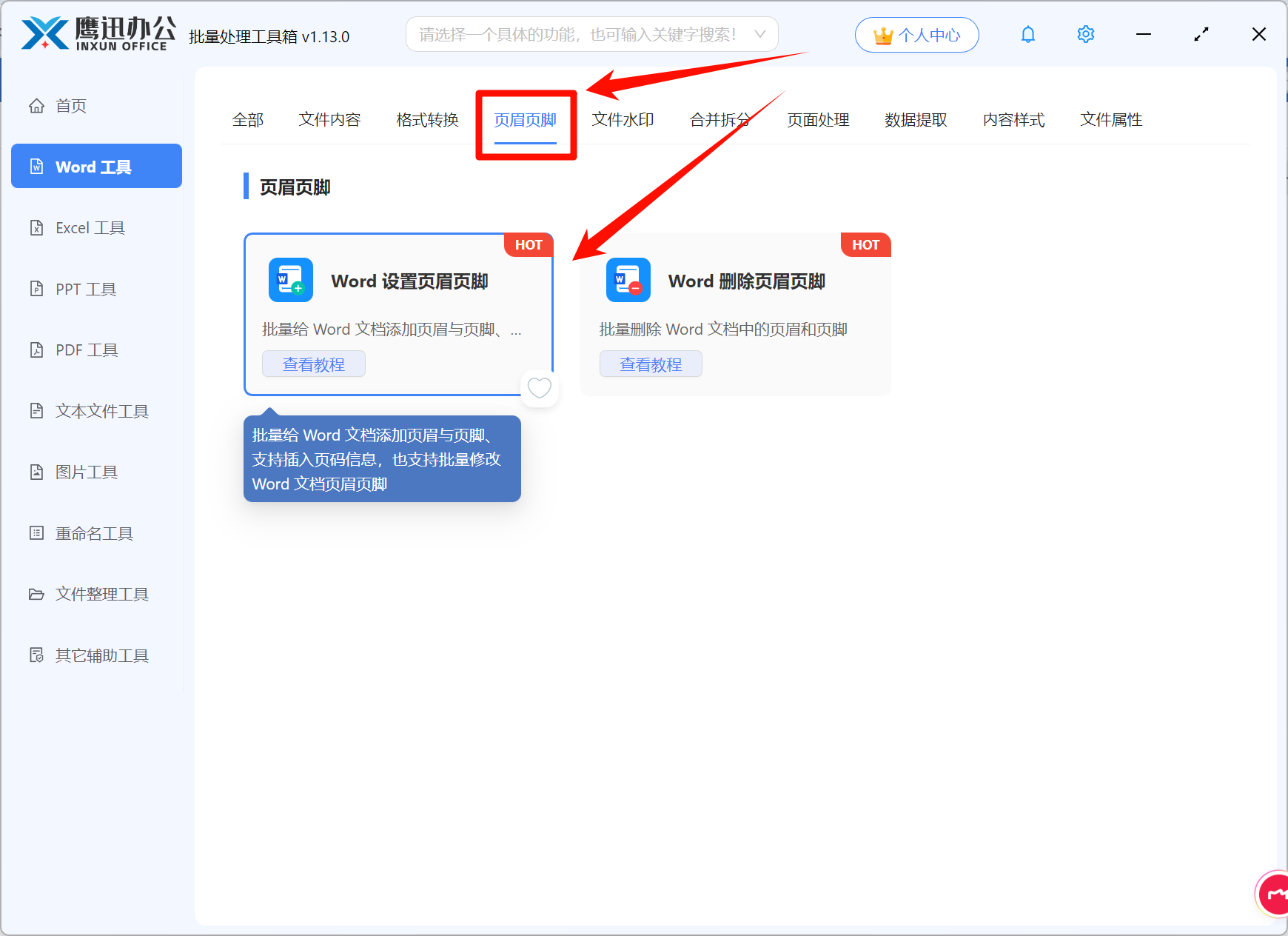The width and height of the screenshot is (1288, 936).
Task: Open 个人中心 personal center
Action: pyautogui.click(x=916, y=34)
